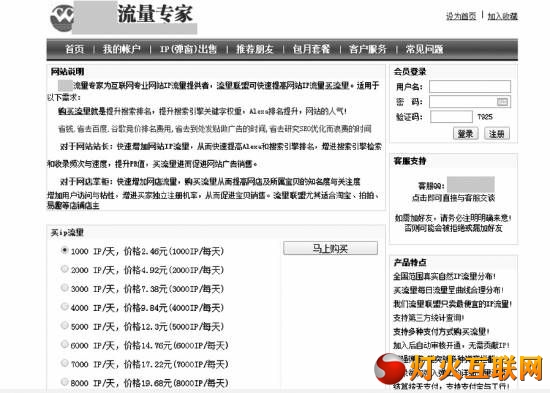The height and width of the screenshot is (393, 550).
Task: Click the 登录 login button
Action: 465,134
